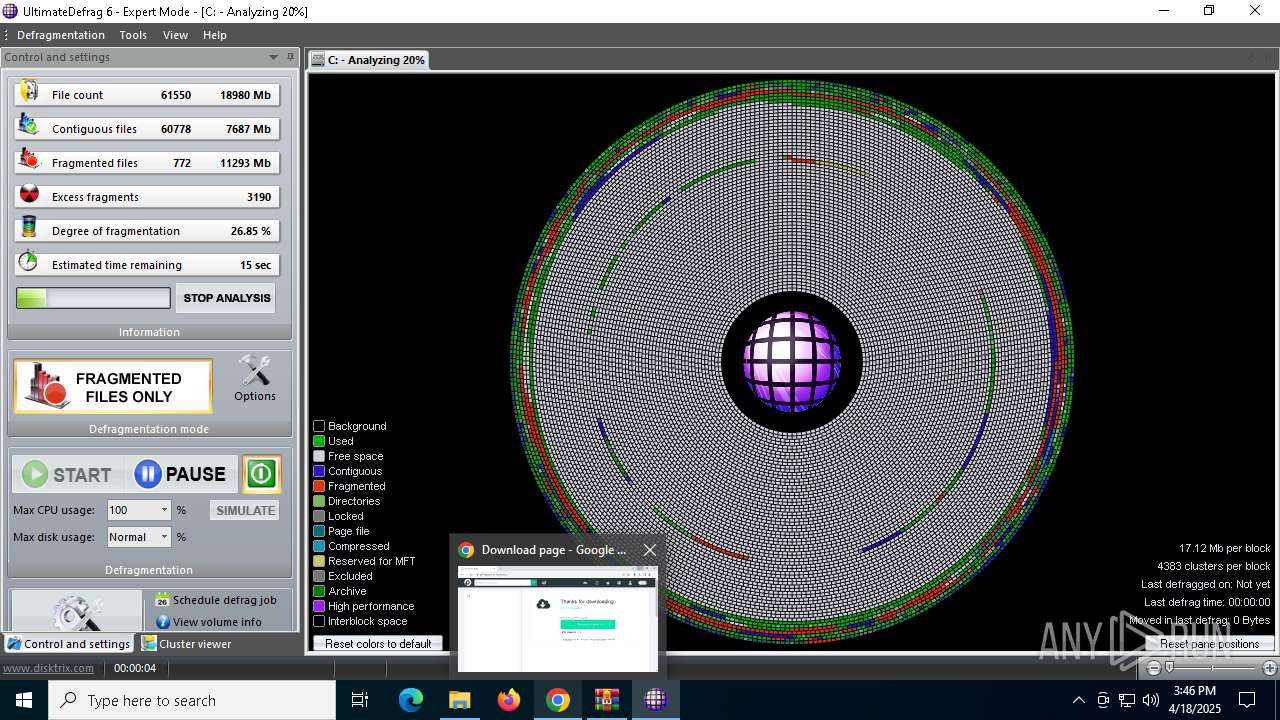Open Microsoft Edge from taskbar
The width and height of the screenshot is (1280, 720).
[411, 700]
